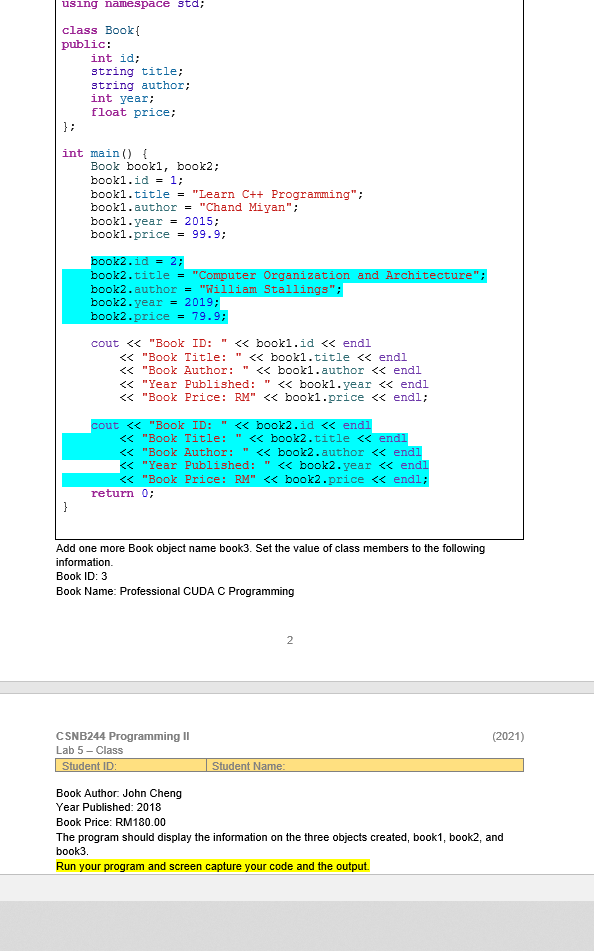Click the "Chand Miyan" author string
Viewport: 594px width, 951px height.
(x=246, y=207)
